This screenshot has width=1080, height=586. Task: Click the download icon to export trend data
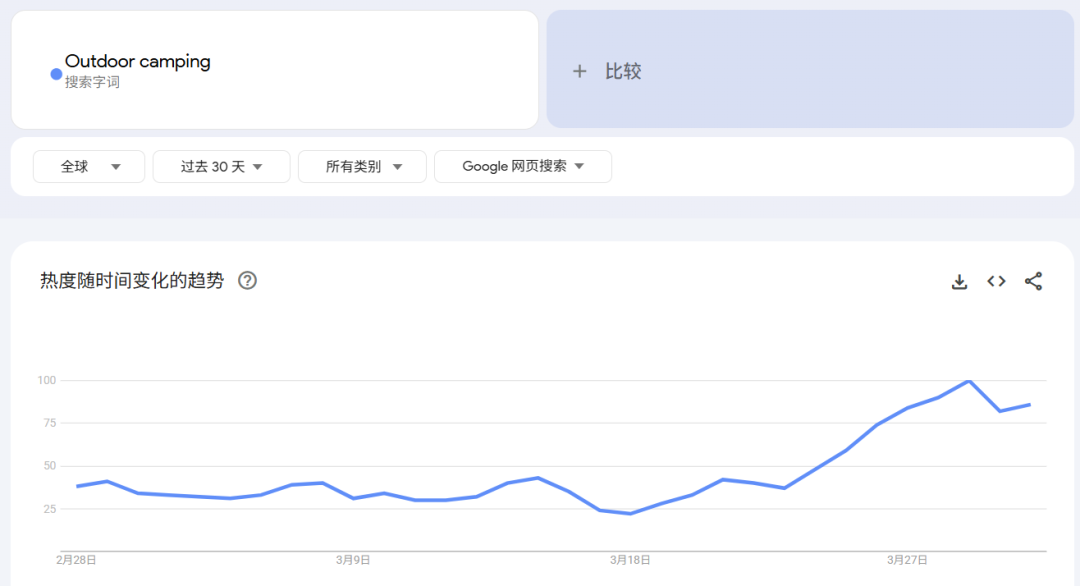tap(959, 281)
